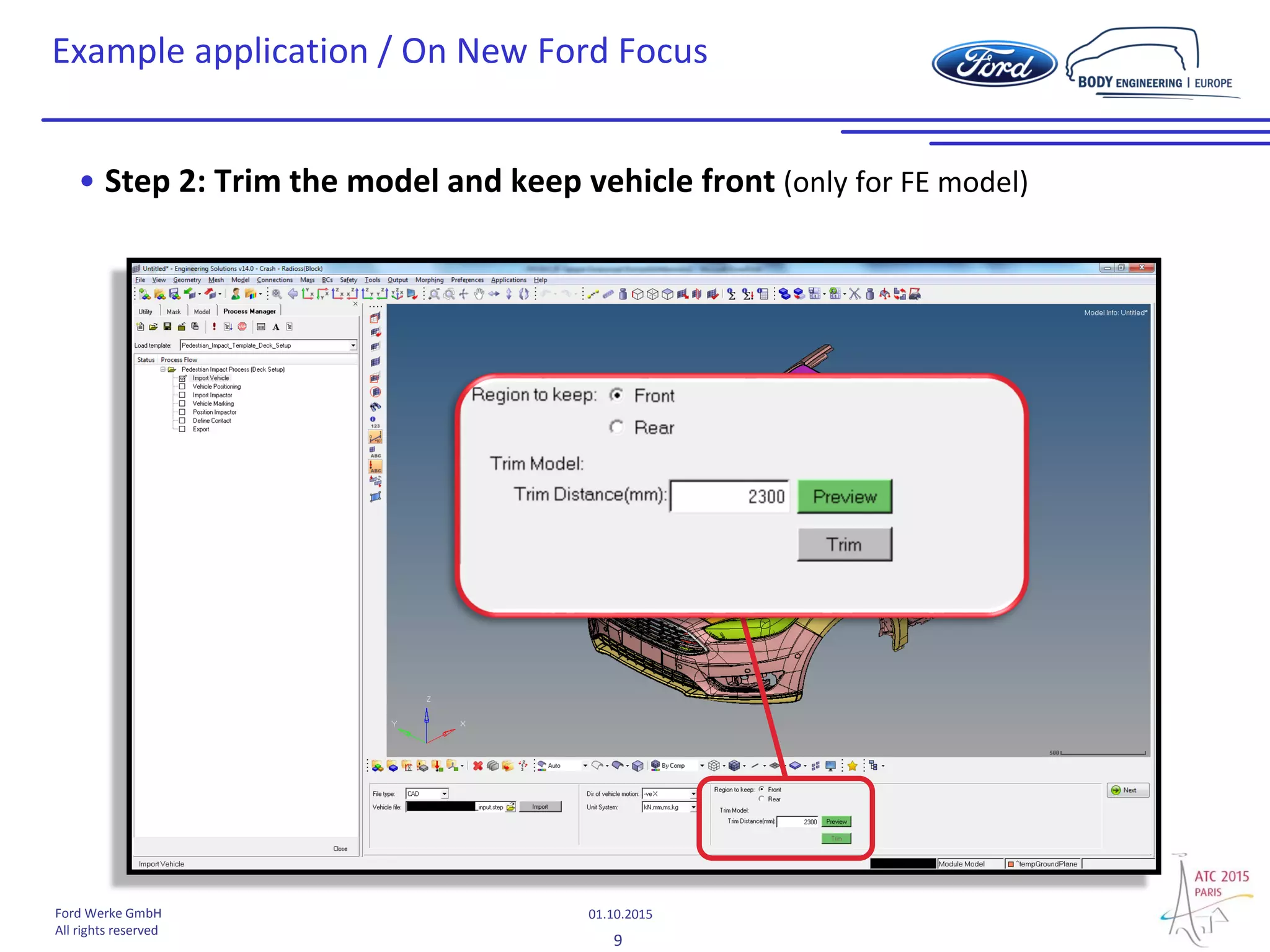Screen dimensions: 1270x952
Task: Check the Vehicle Positioning step box
Action: (182, 386)
